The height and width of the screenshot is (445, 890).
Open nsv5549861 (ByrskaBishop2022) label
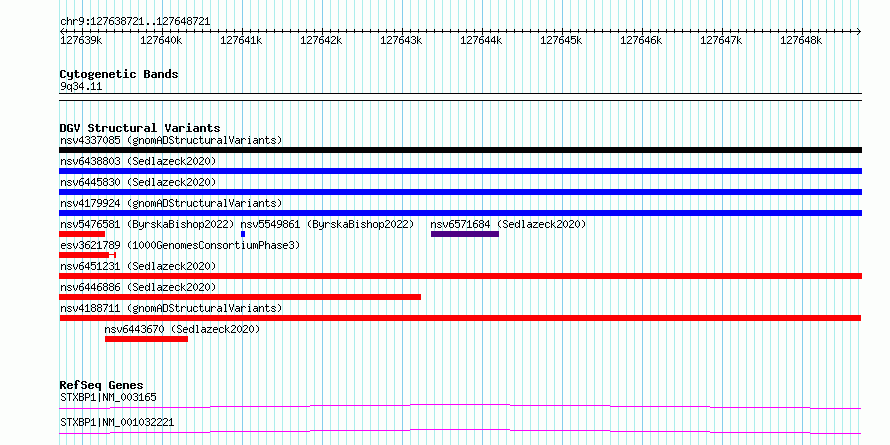328,224
